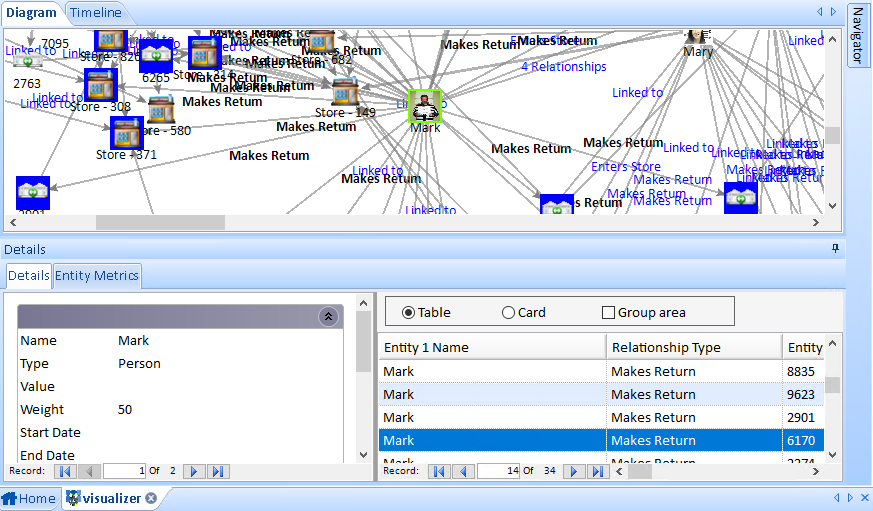
Task: Open the Home document tab
Action: click(x=29, y=498)
